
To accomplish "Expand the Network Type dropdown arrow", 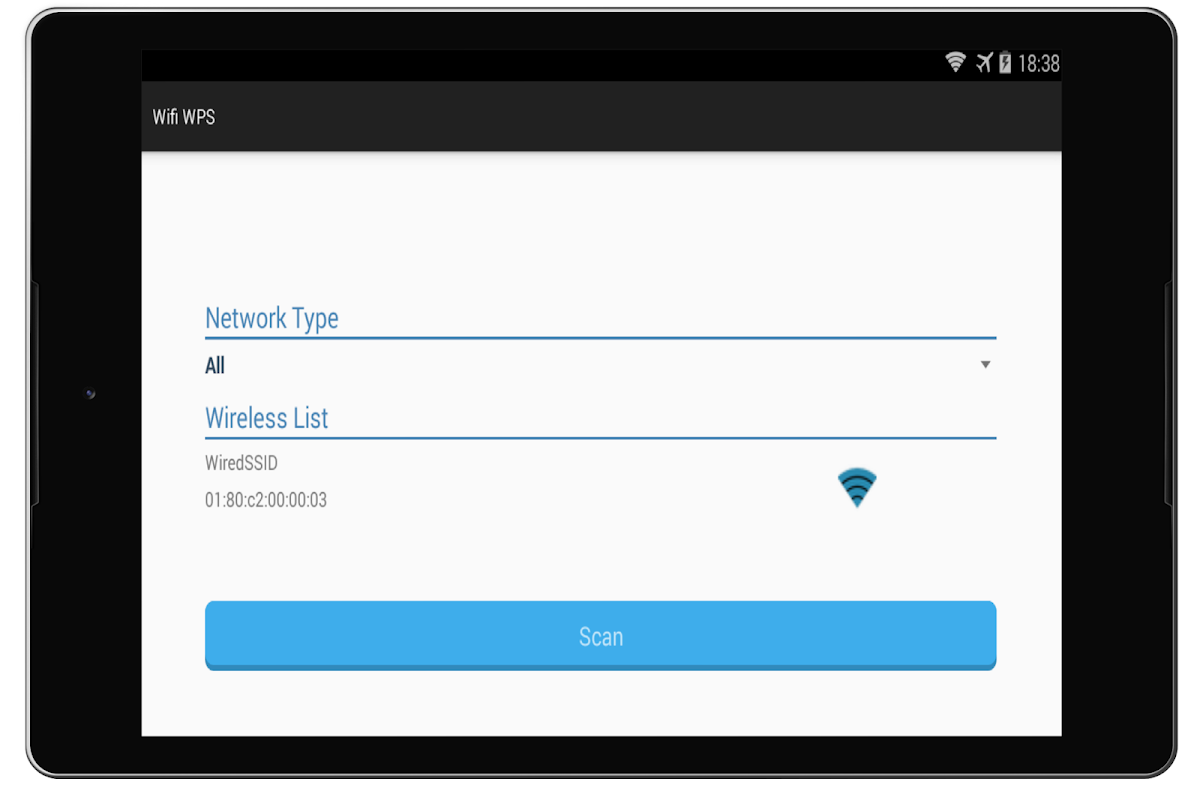I will pyautogui.click(x=985, y=365).
